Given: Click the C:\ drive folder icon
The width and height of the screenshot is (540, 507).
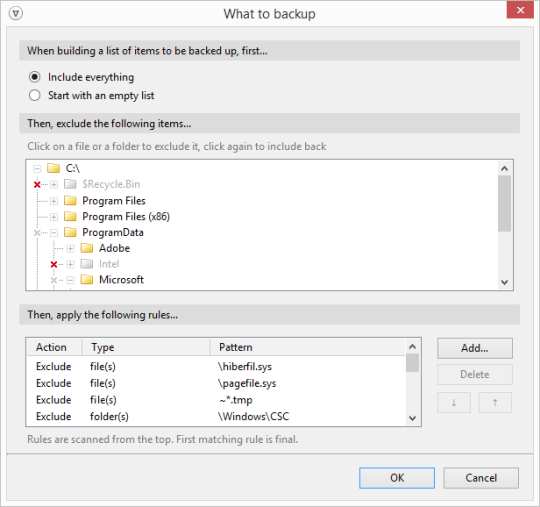Looking at the screenshot, I should point(53,168).
